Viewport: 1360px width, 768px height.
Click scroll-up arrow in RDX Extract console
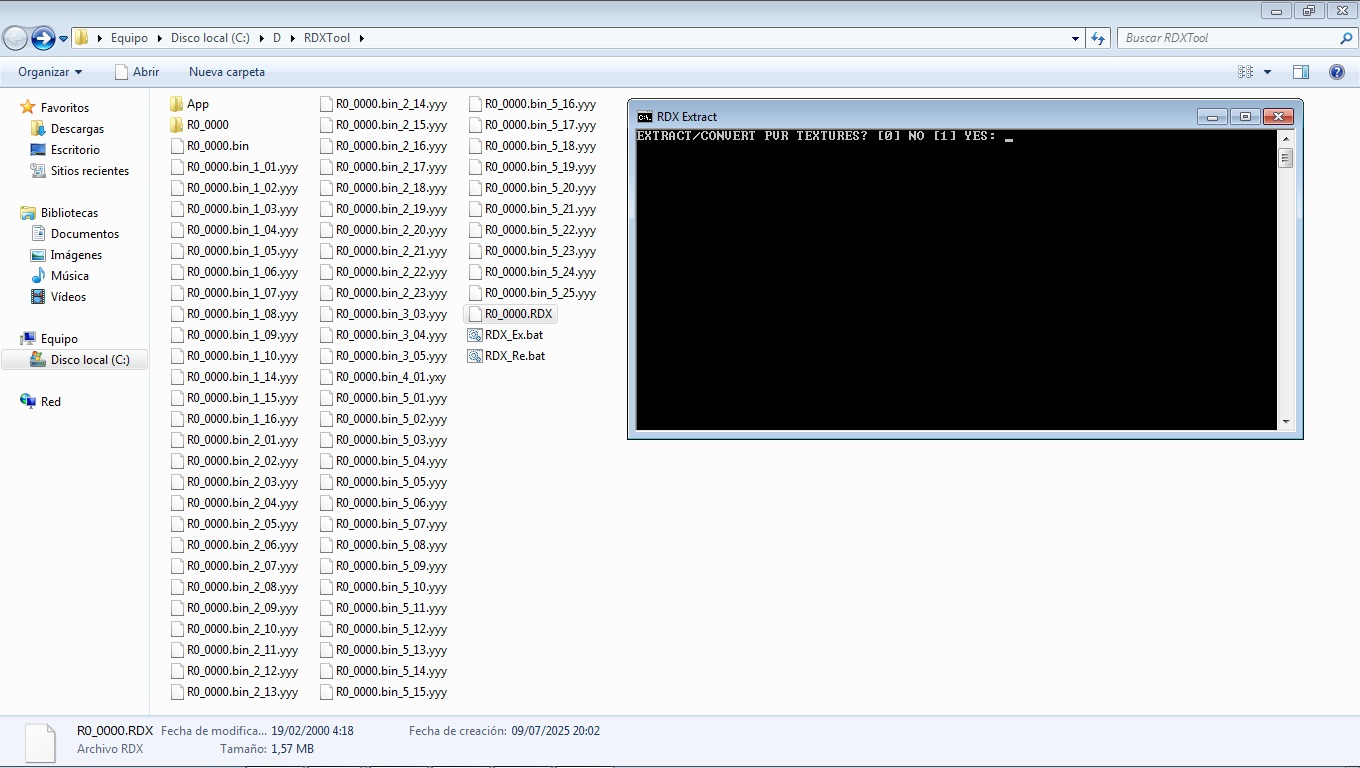coord(1286,139)
